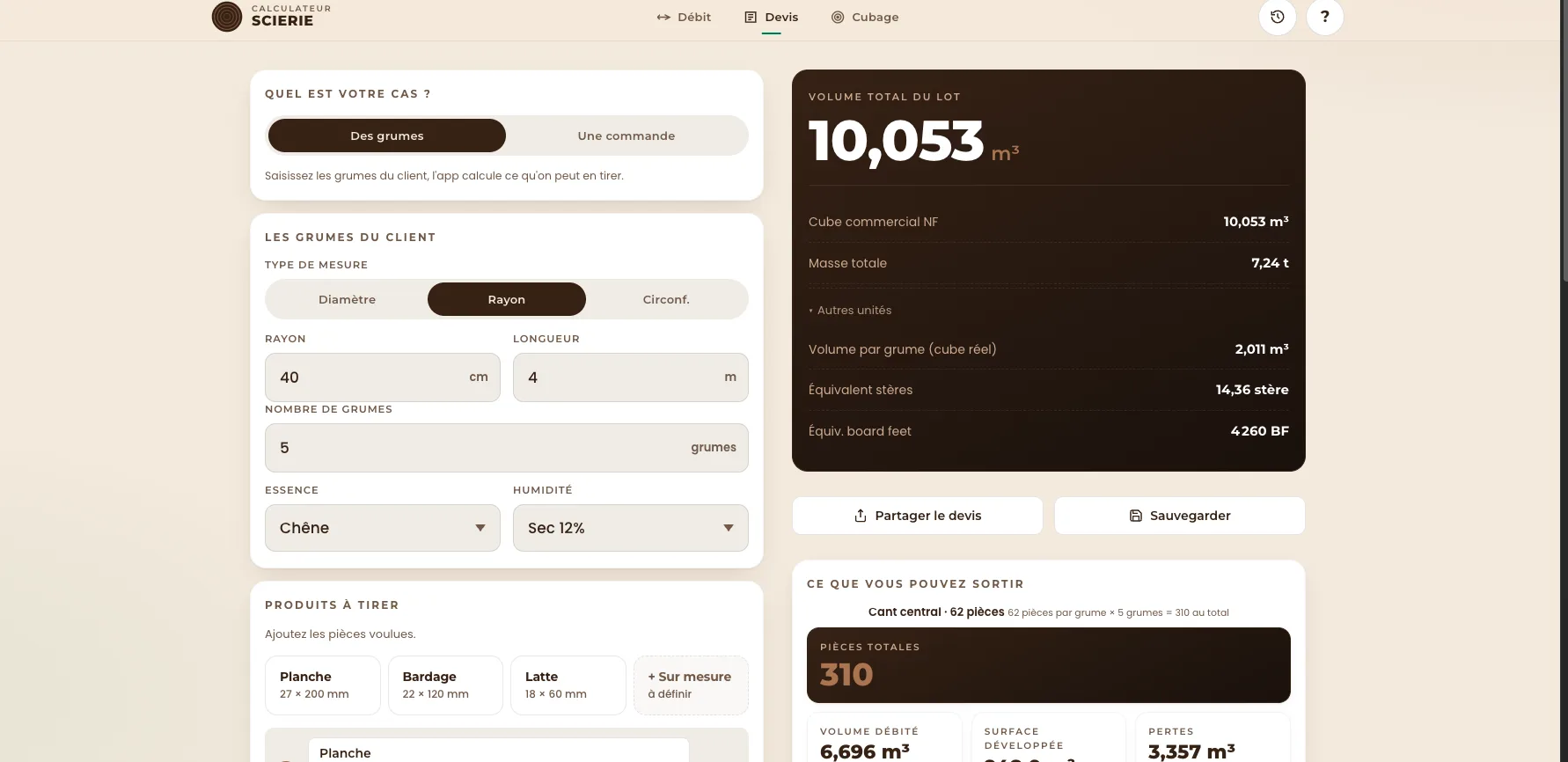Click the '3,357 m³' pertes value
Screen dimensions: 1568x762
pyautogui.click(x=1191, y=751)
